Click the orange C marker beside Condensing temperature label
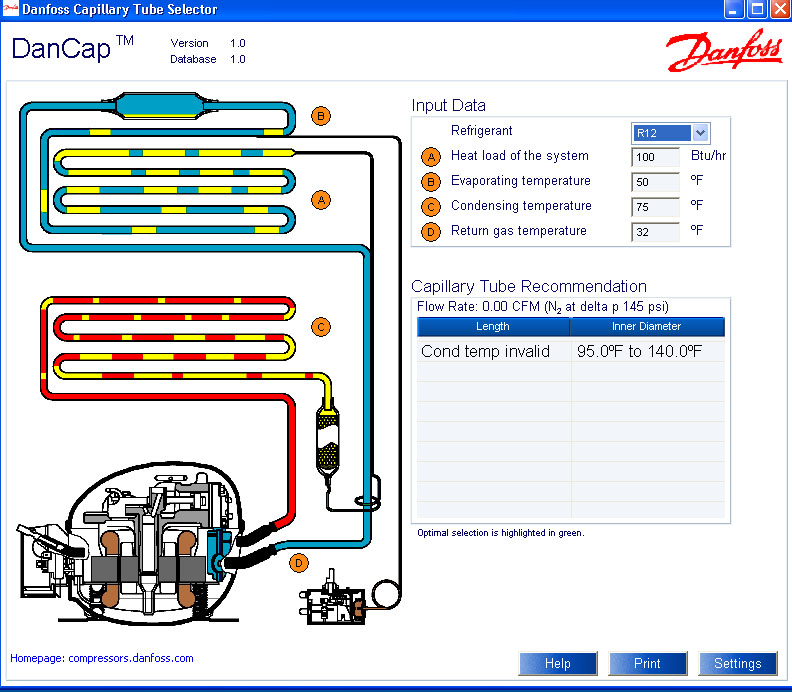This screenshot has width=792, height=692. (431, 207)
